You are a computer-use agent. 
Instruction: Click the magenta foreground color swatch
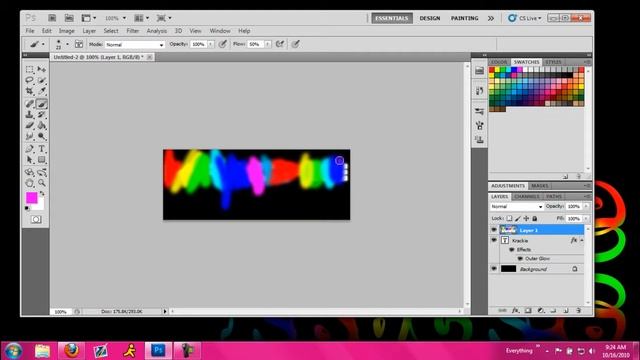tap(32, 198)
